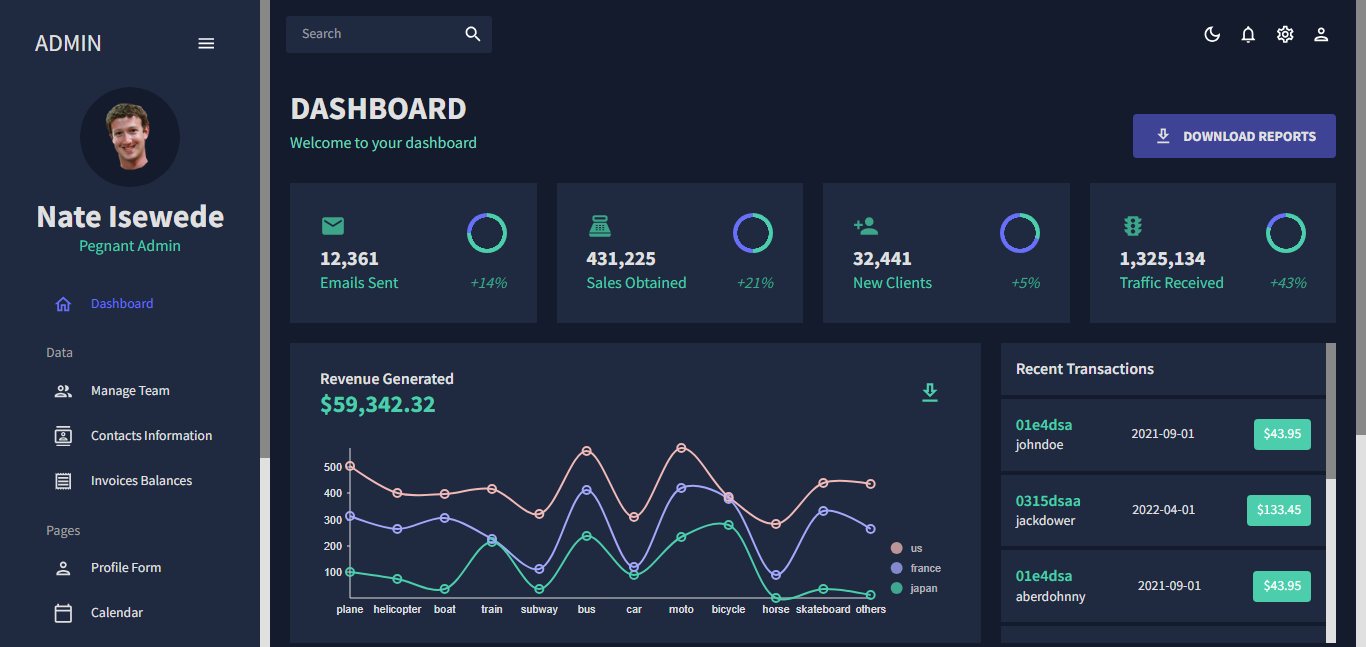Image resolution: width=1366 pixels, height=647 pixels.
Task: Toggle dark mode with the moon icon
Action: point(1212,35)
